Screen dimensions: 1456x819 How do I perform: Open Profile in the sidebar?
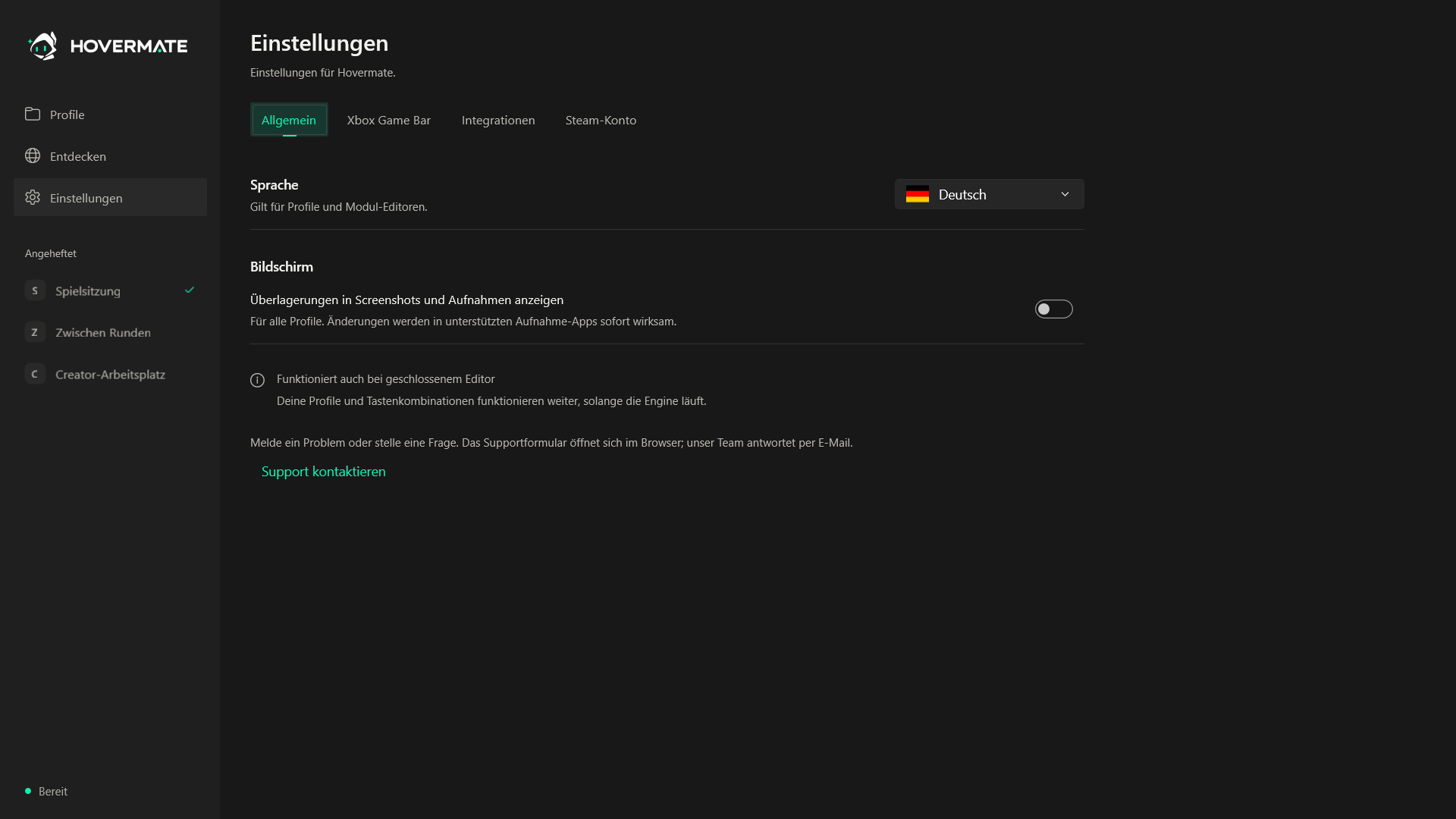coord(110,114)
